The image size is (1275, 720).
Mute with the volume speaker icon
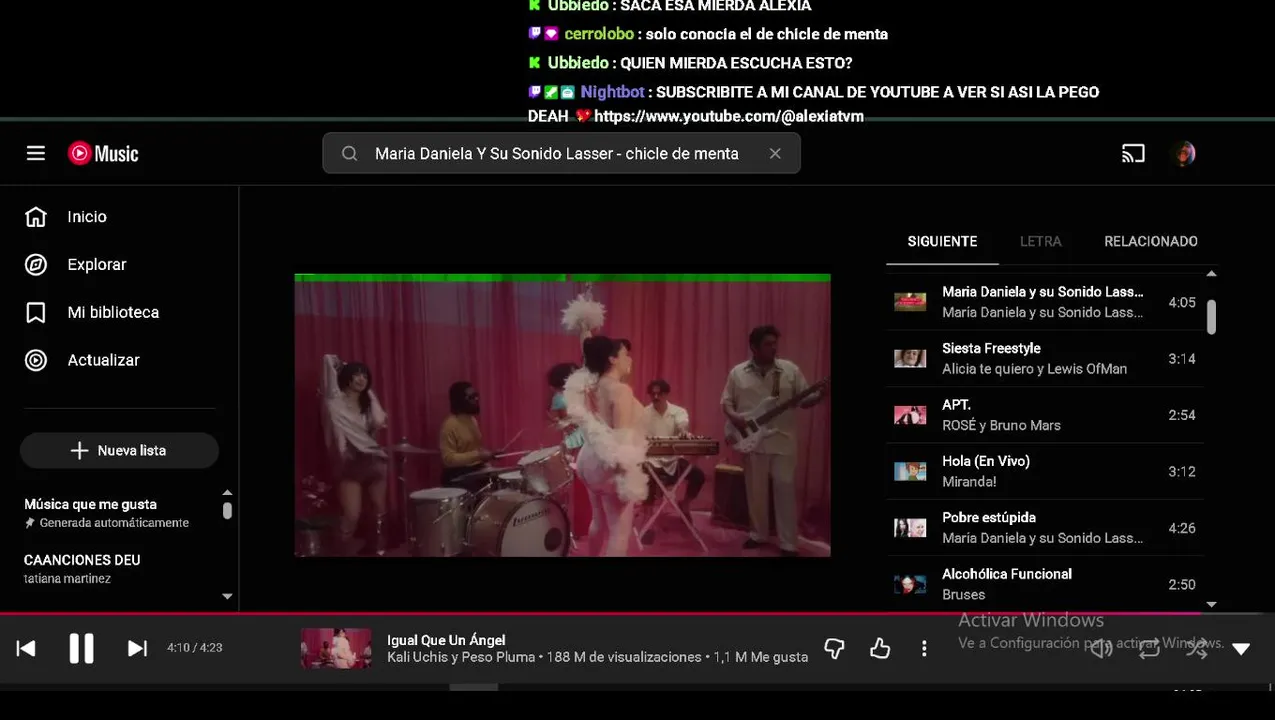1101,649
